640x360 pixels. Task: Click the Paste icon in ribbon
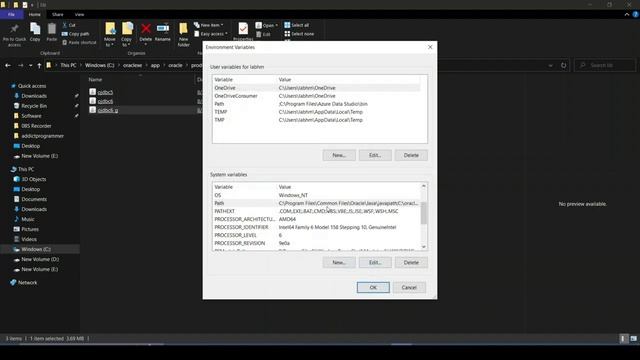[x=51, y=29]
